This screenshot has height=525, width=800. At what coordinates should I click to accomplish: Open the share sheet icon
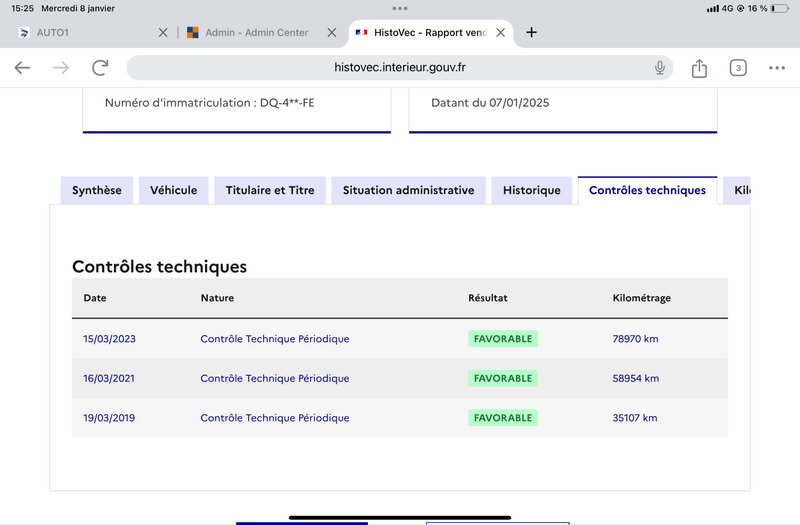[699, 68]
